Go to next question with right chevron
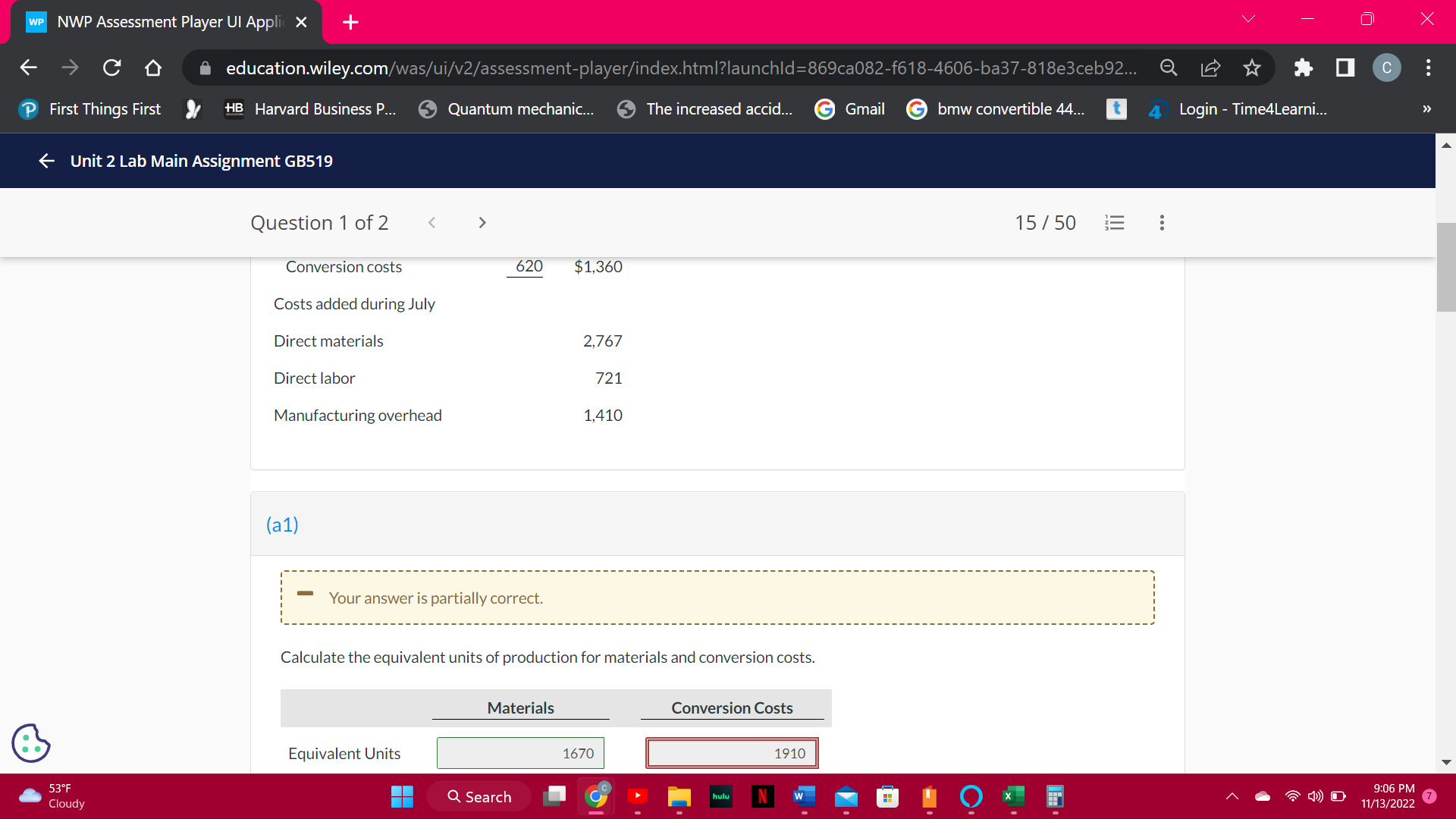This screenshot has height=819, width=1456. (482, 223)
